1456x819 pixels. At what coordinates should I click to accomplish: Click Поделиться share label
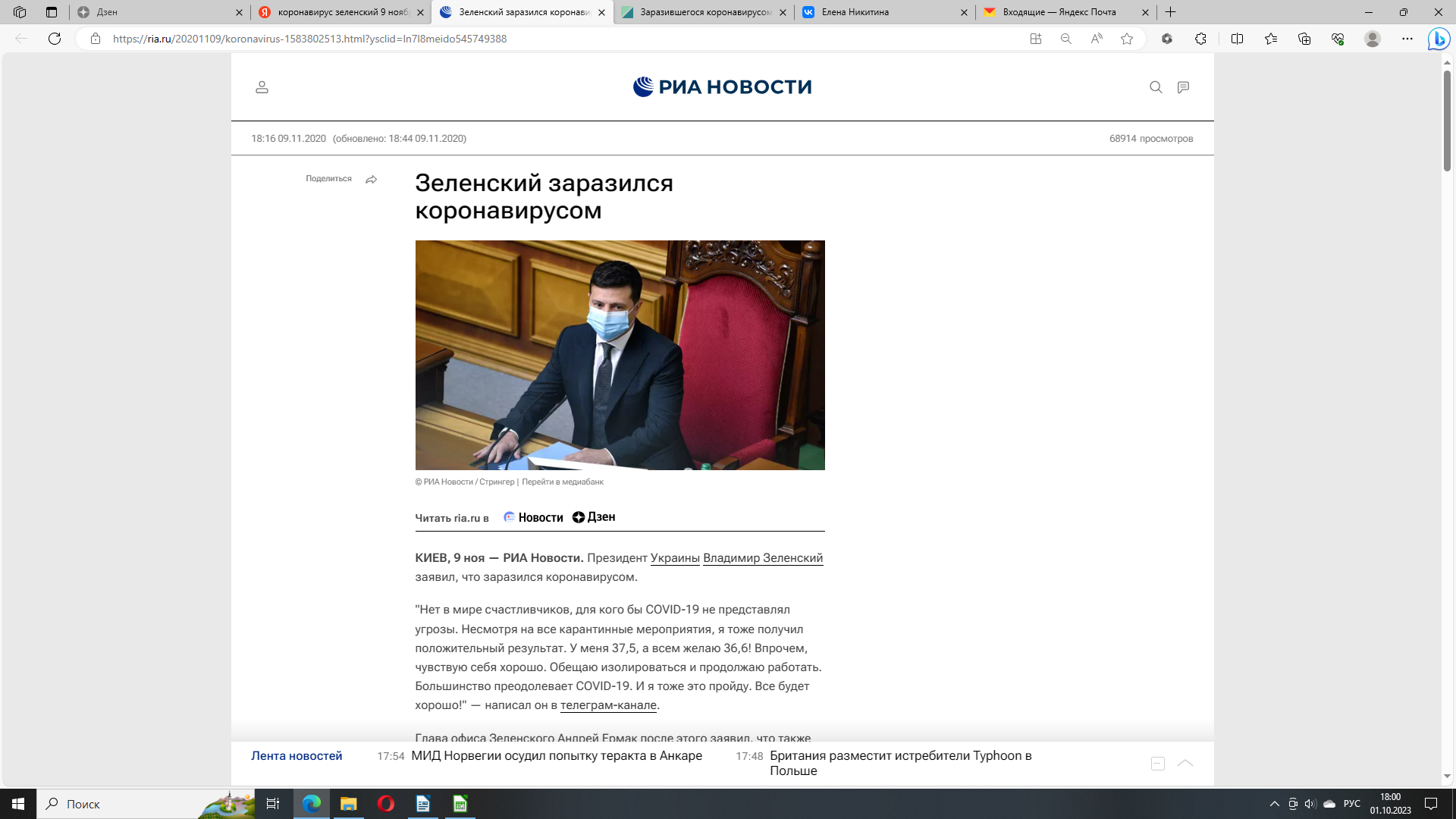pos(328,179)
